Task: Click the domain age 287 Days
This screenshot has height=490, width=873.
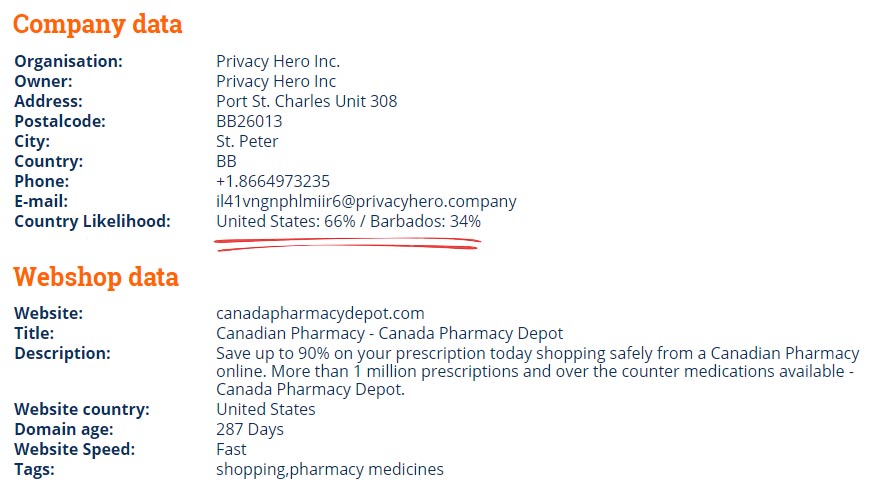Action: pos(249,429)
